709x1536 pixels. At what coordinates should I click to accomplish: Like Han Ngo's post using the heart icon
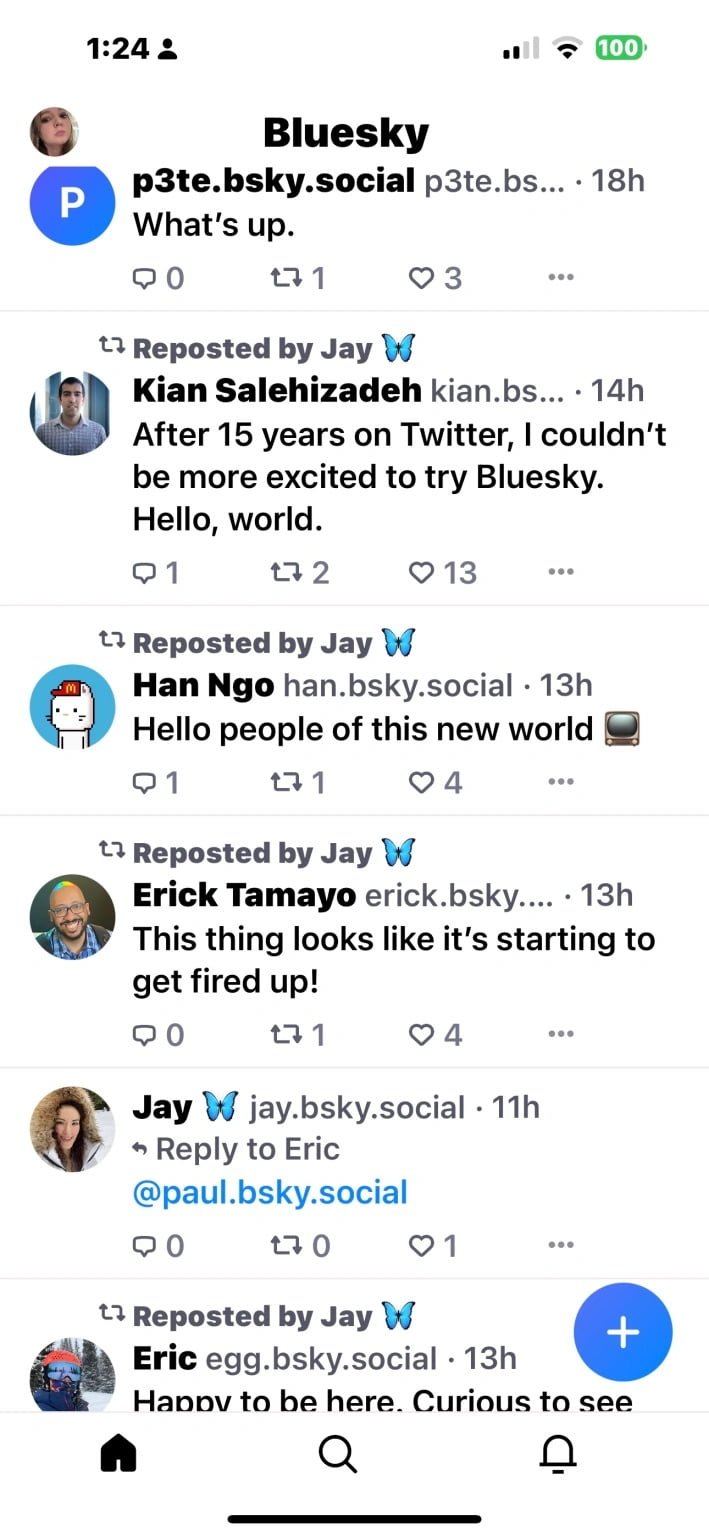(x=420, y=782)
